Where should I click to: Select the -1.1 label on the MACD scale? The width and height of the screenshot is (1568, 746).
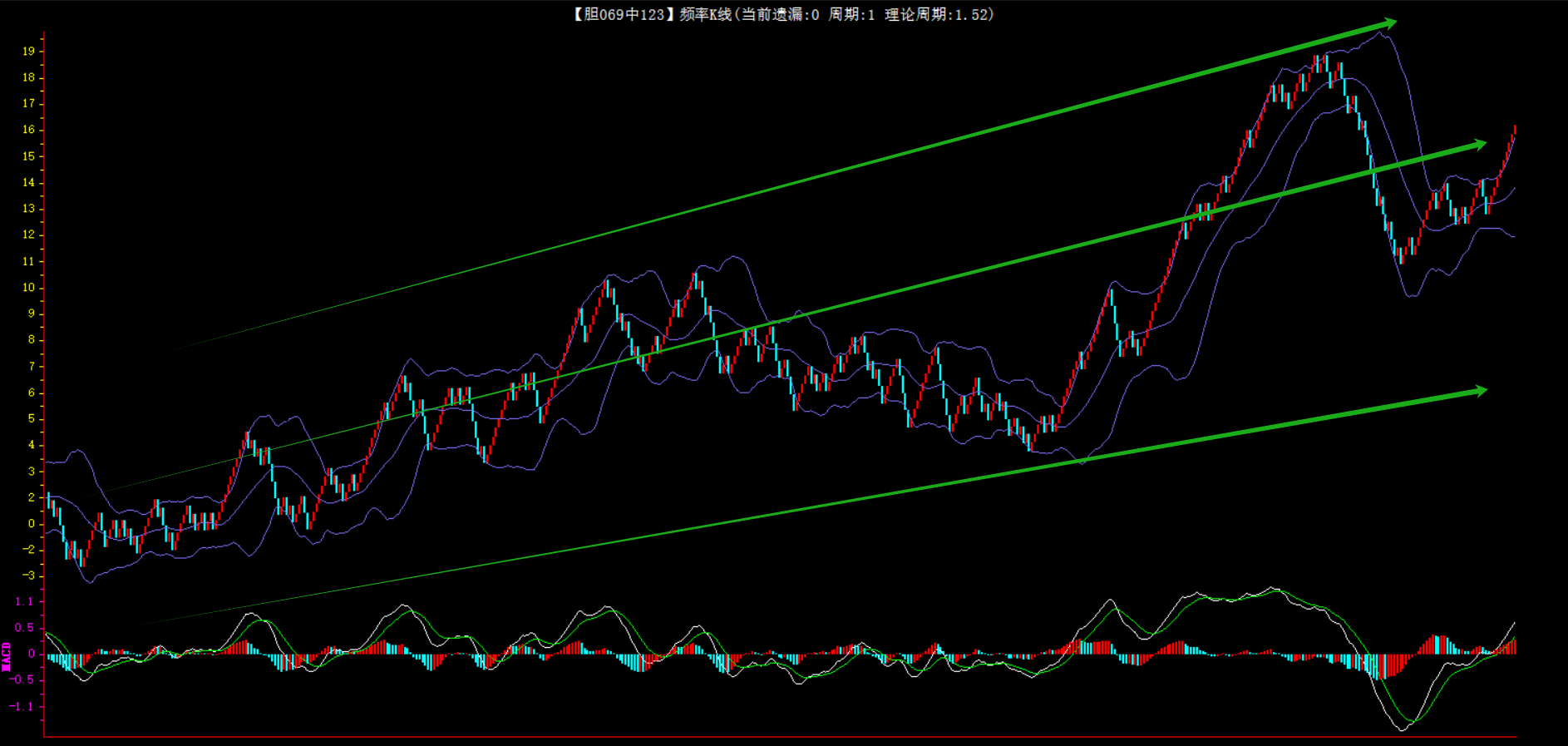pos(22,707)
